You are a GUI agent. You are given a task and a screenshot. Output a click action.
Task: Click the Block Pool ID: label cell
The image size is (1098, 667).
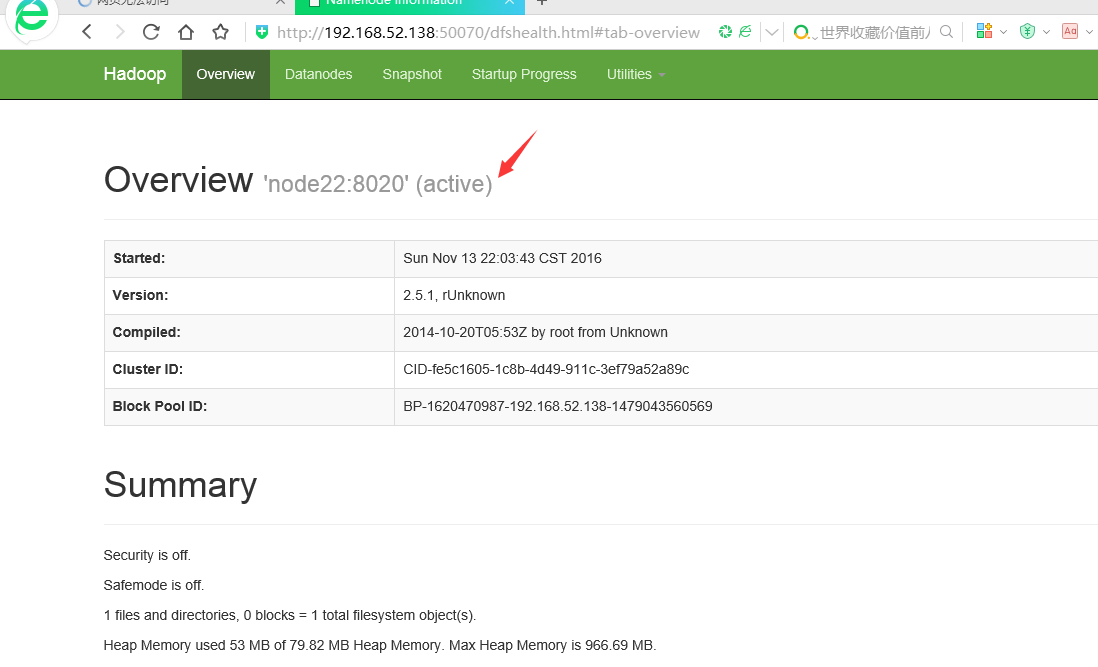pyautogui.click(x=249, y=407)
